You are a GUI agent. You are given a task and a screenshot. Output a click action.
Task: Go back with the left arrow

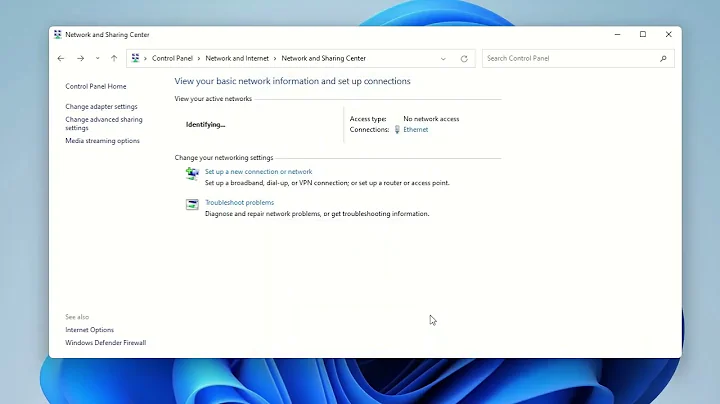61,58
